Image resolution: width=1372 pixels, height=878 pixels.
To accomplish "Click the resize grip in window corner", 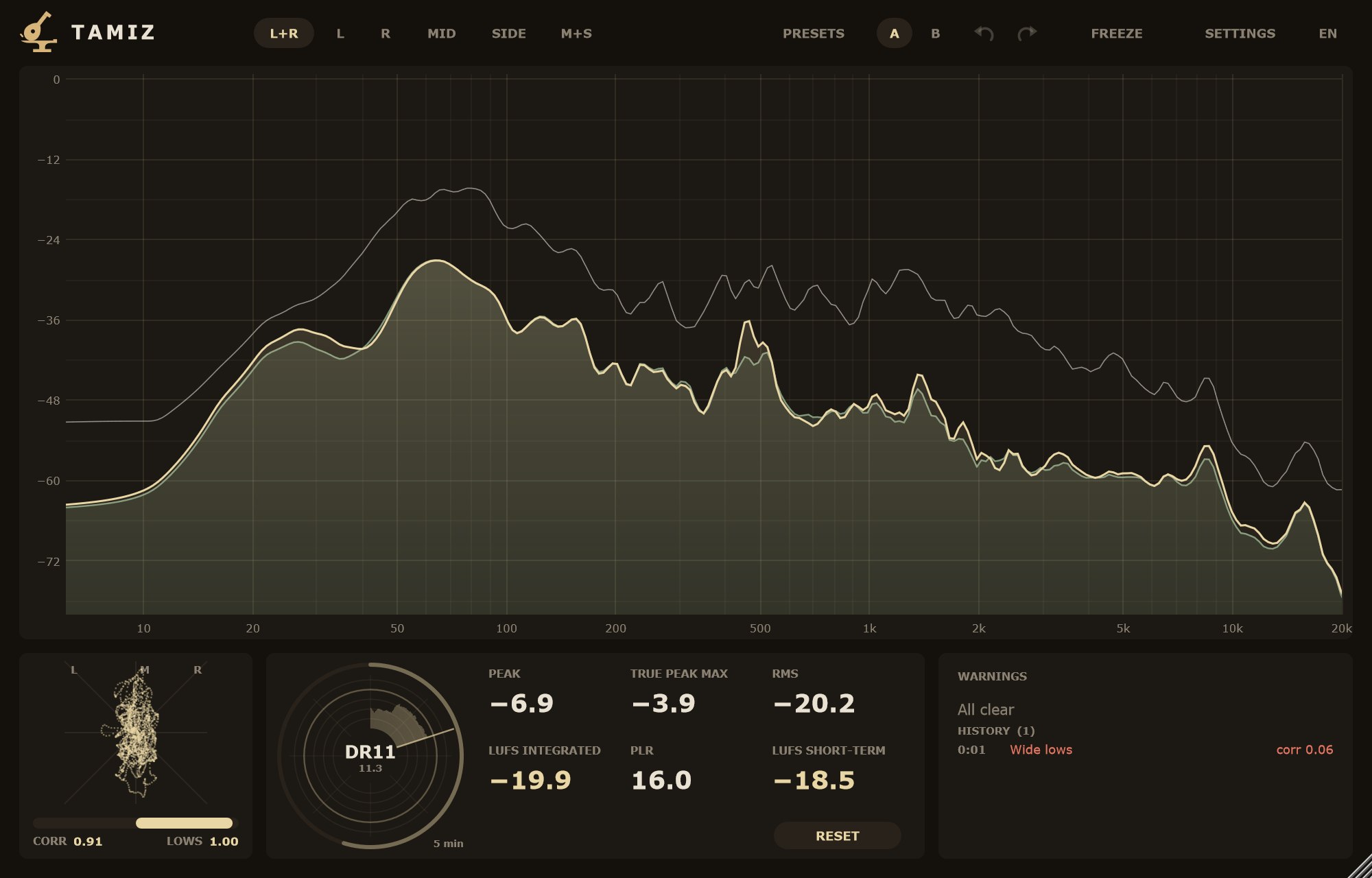I will coord(1360,866).
